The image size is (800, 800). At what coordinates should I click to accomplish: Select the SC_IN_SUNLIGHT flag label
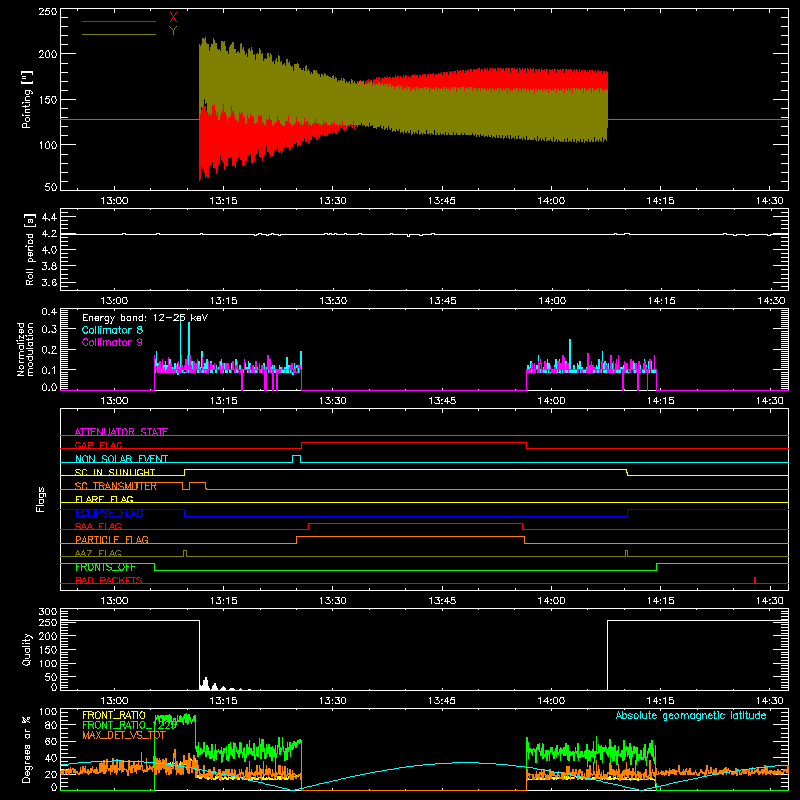115,472
